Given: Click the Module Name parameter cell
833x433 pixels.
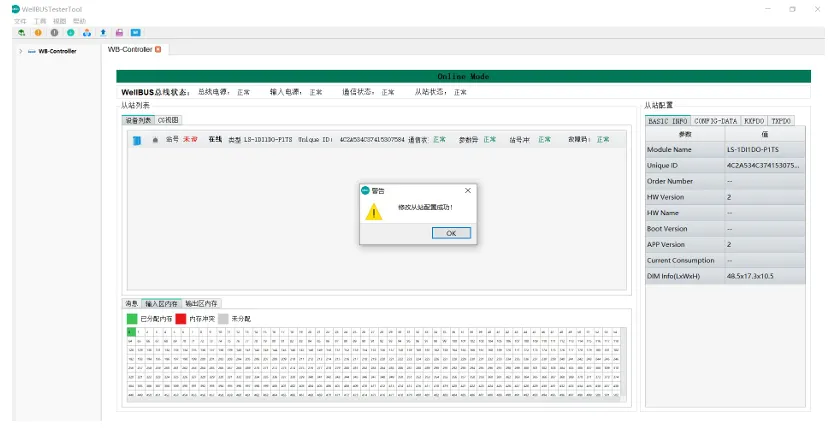Looking at the screenshot, I should click(685, 150).
